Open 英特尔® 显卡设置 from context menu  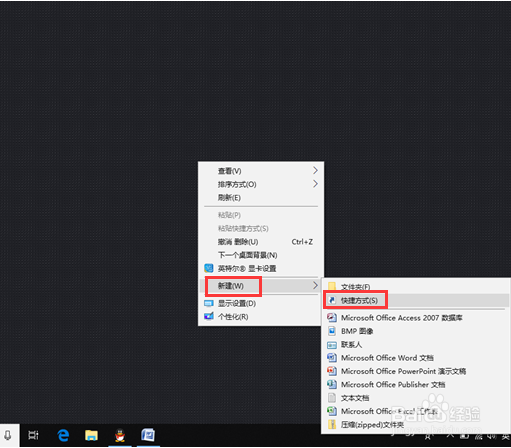coord(261,268)
